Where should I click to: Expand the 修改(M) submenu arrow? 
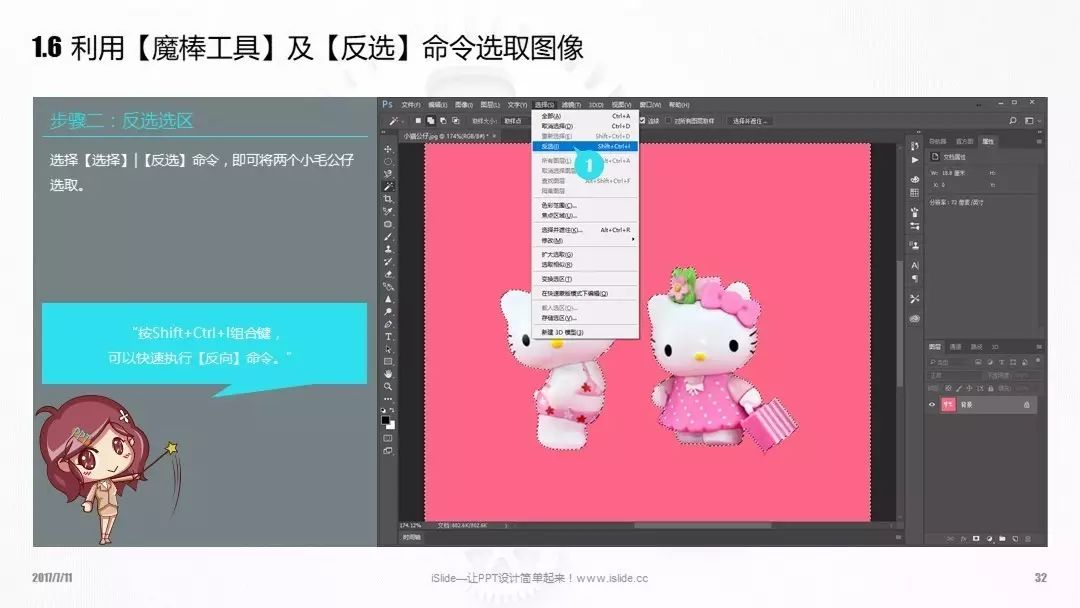(x=633, y=240)
